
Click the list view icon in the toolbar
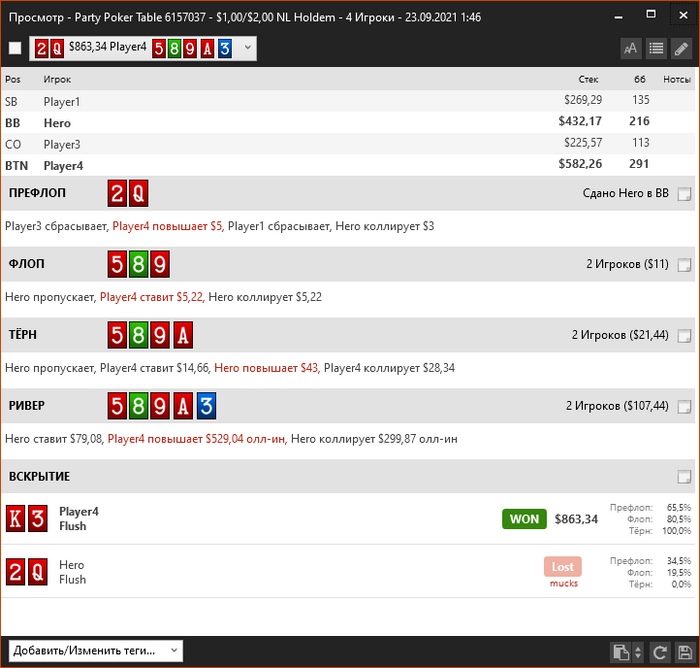point(656,48)
